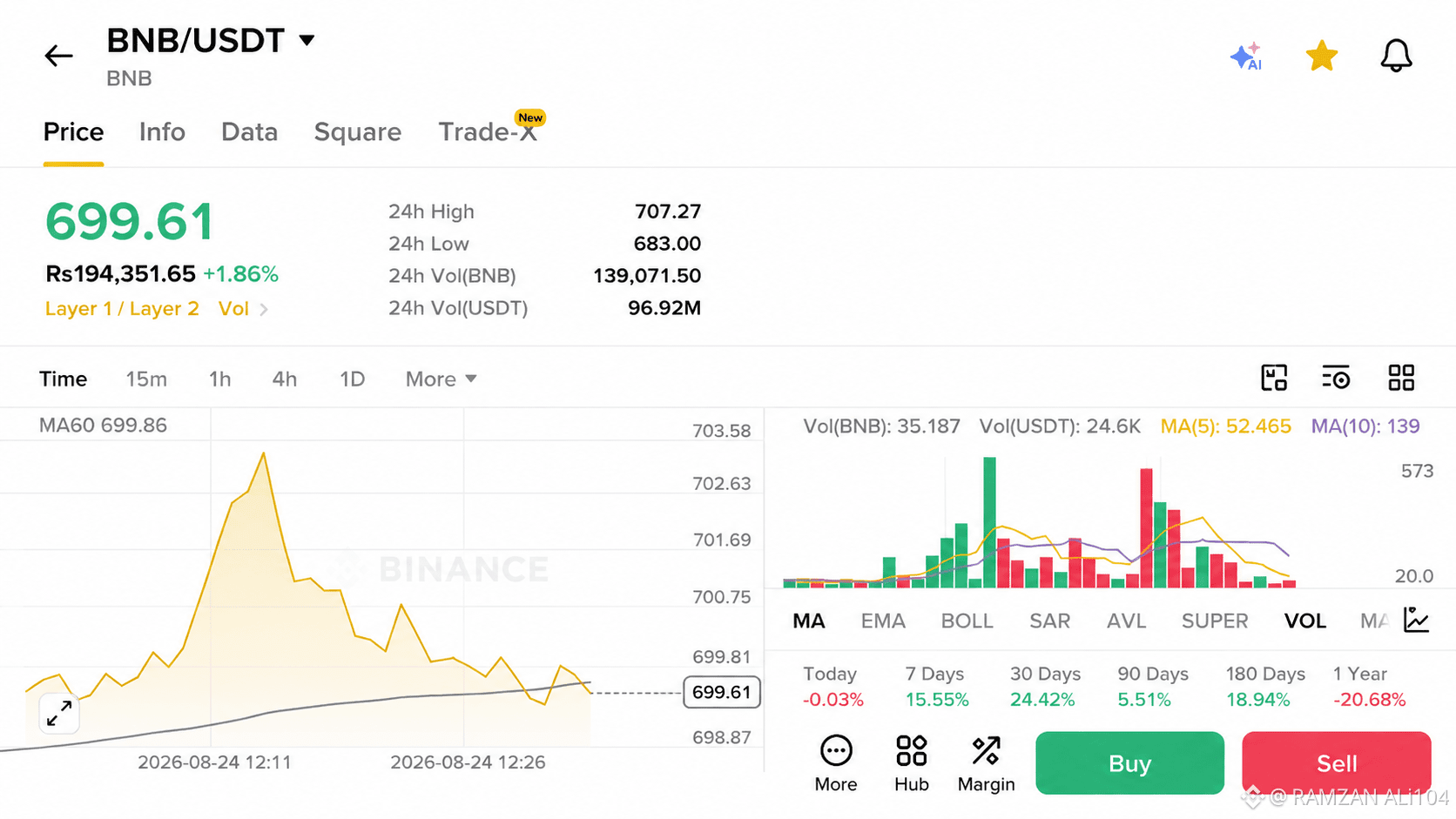The width and height of the screenshot is (1456, 819).
Task: Tap the red Sell button
Action: point(1337,763)
